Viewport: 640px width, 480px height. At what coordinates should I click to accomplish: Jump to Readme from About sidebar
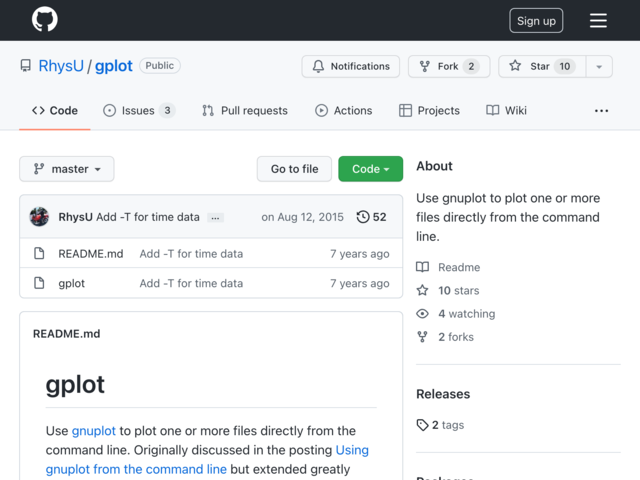(x=448, y=267)
